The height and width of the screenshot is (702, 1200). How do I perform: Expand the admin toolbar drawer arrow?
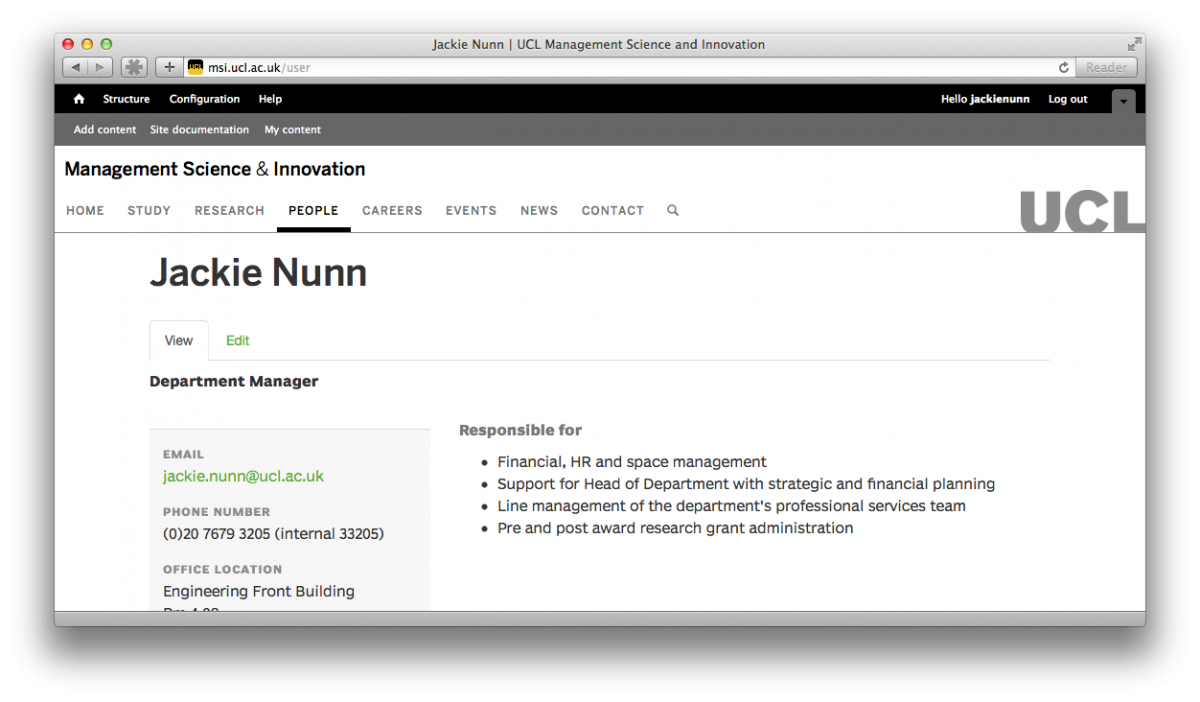(1124, 100)
